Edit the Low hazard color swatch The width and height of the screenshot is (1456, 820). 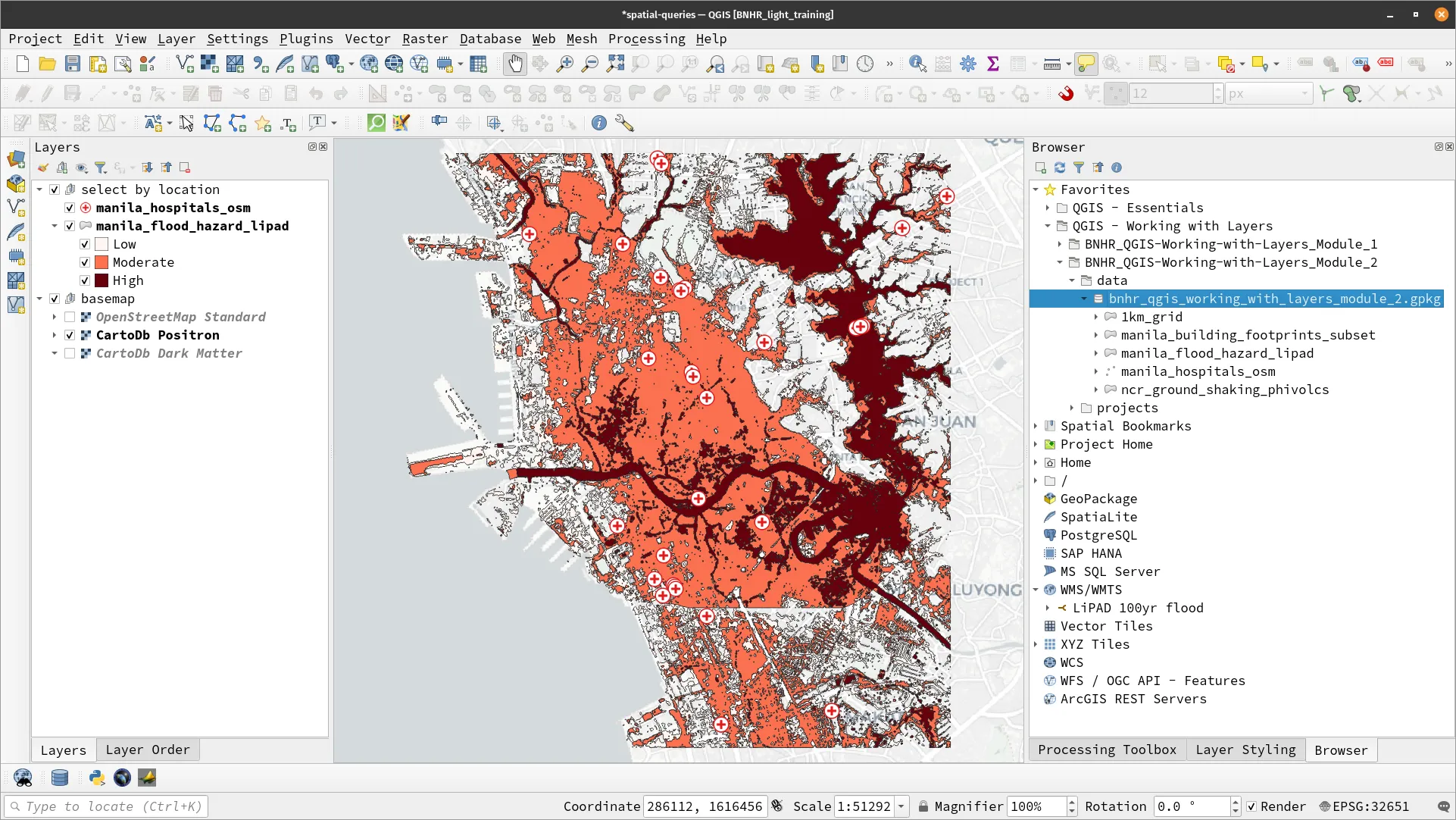pyautogui.click(x=100, y=244)
